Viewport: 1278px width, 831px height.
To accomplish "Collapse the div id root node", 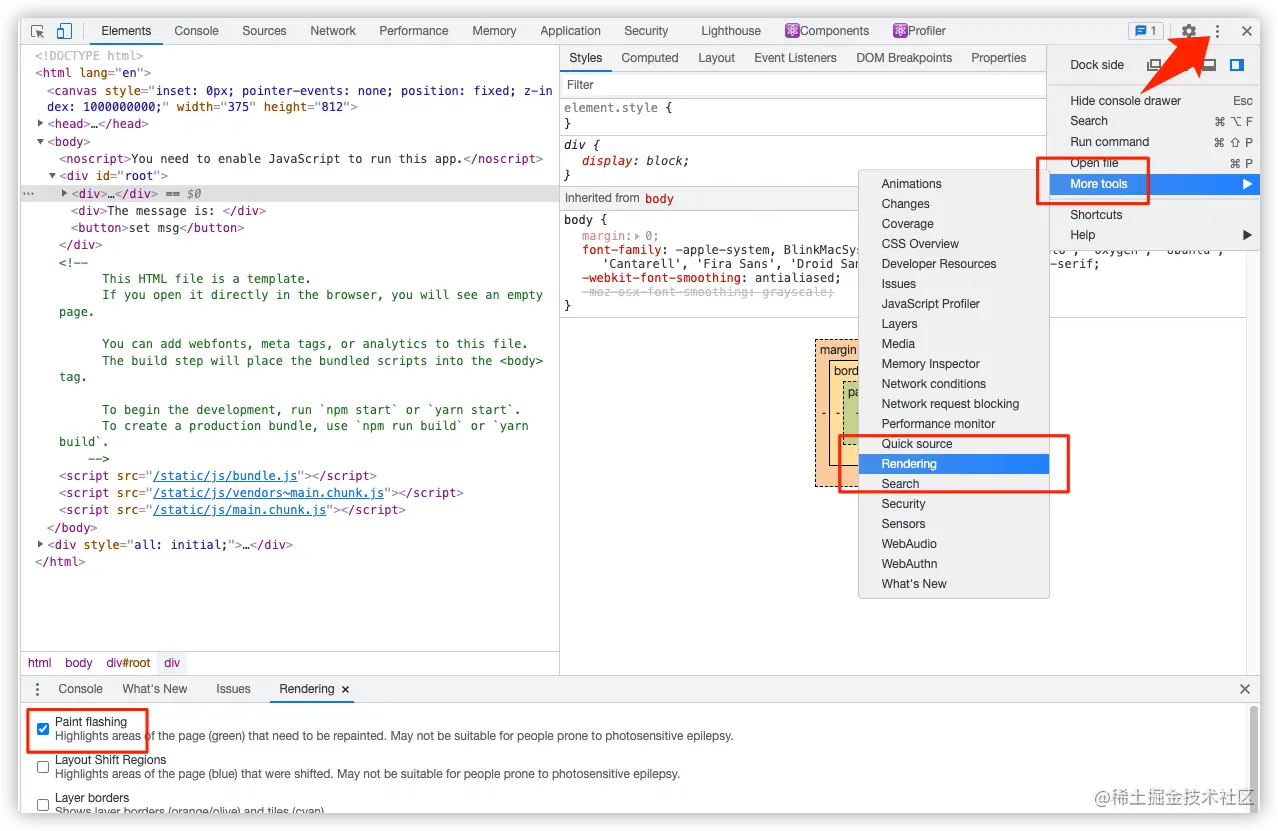I will pos(53,176).
